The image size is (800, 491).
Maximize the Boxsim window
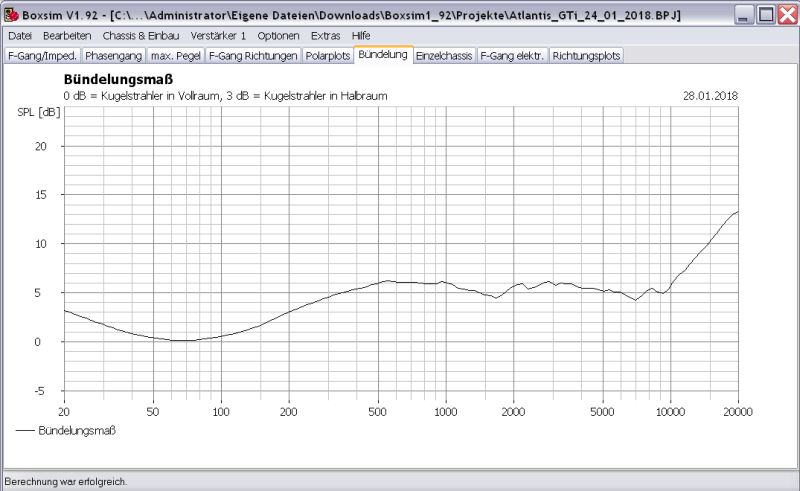point(765,14)
